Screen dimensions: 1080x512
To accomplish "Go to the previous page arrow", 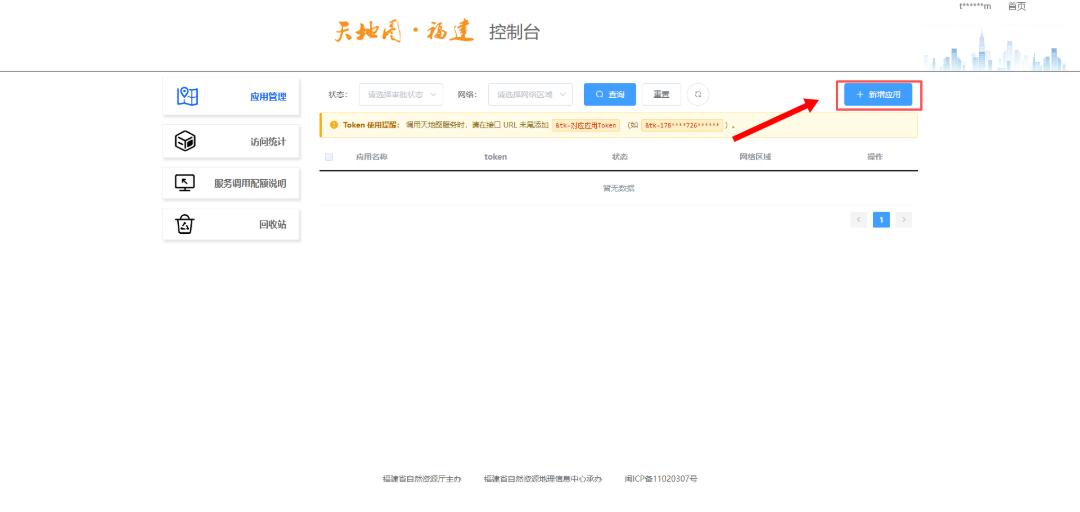I will (859, 220).
